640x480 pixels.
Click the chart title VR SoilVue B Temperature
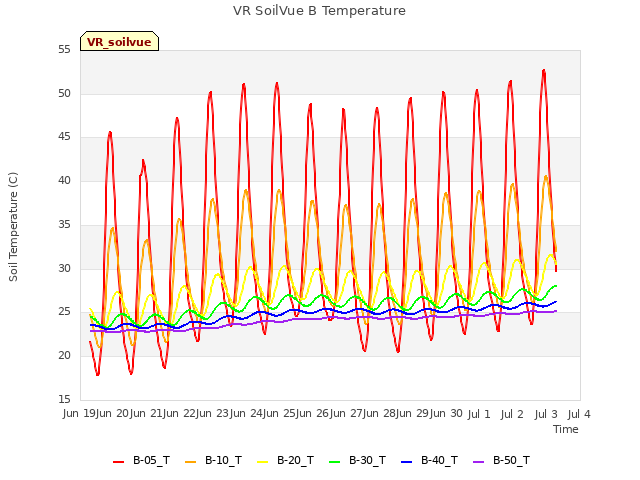pos(319,11)
